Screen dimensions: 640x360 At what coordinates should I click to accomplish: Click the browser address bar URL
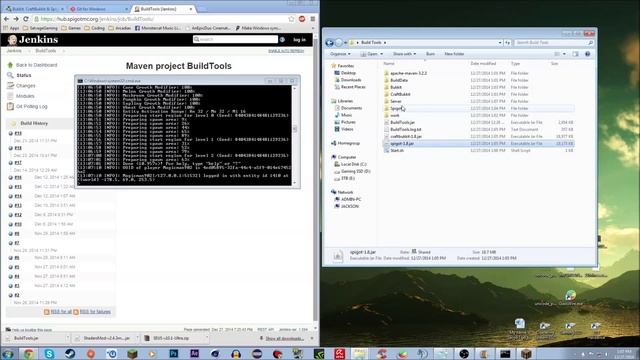[x=97, y=19]
